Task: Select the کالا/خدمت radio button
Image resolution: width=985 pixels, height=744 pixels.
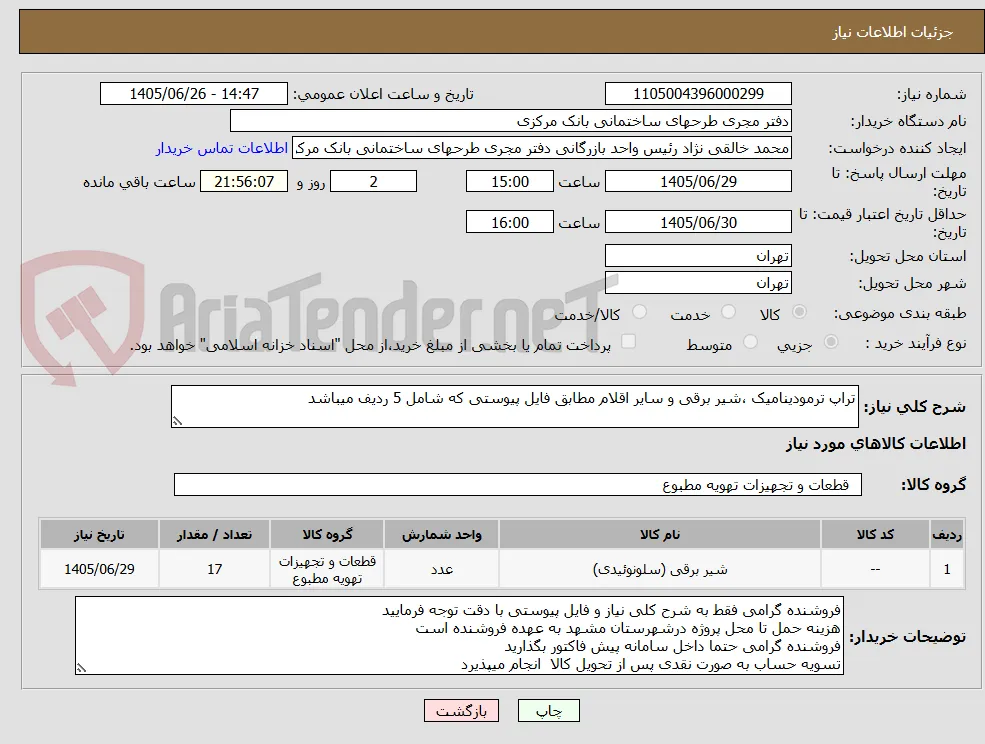Action: coord(639,312)
